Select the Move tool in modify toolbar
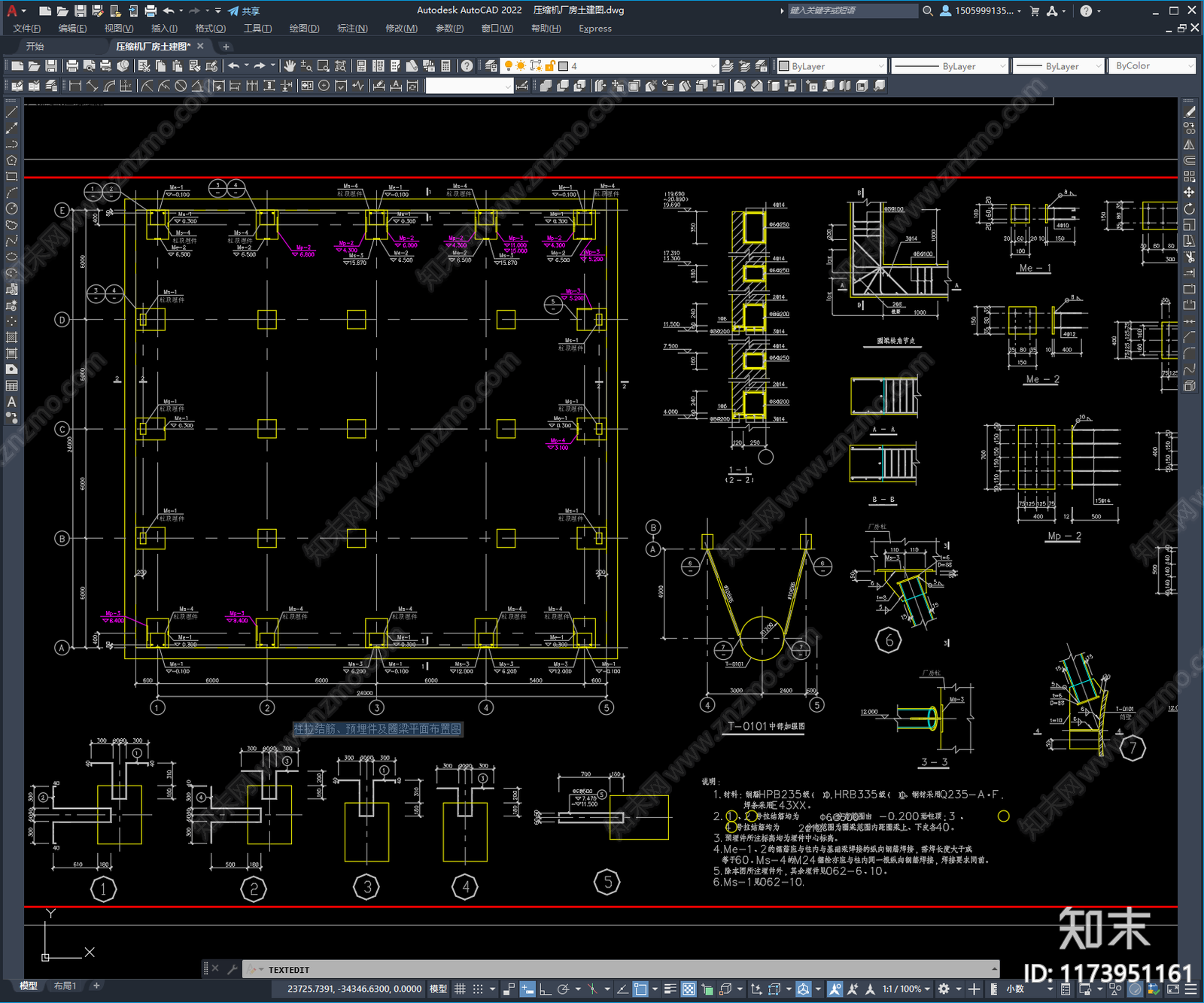The height and width of the screenshot is (1003, 1204). (x=1189, y=193)
